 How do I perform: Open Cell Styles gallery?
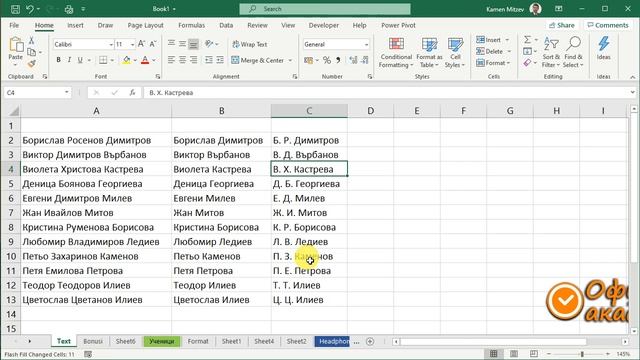(455, 53)
